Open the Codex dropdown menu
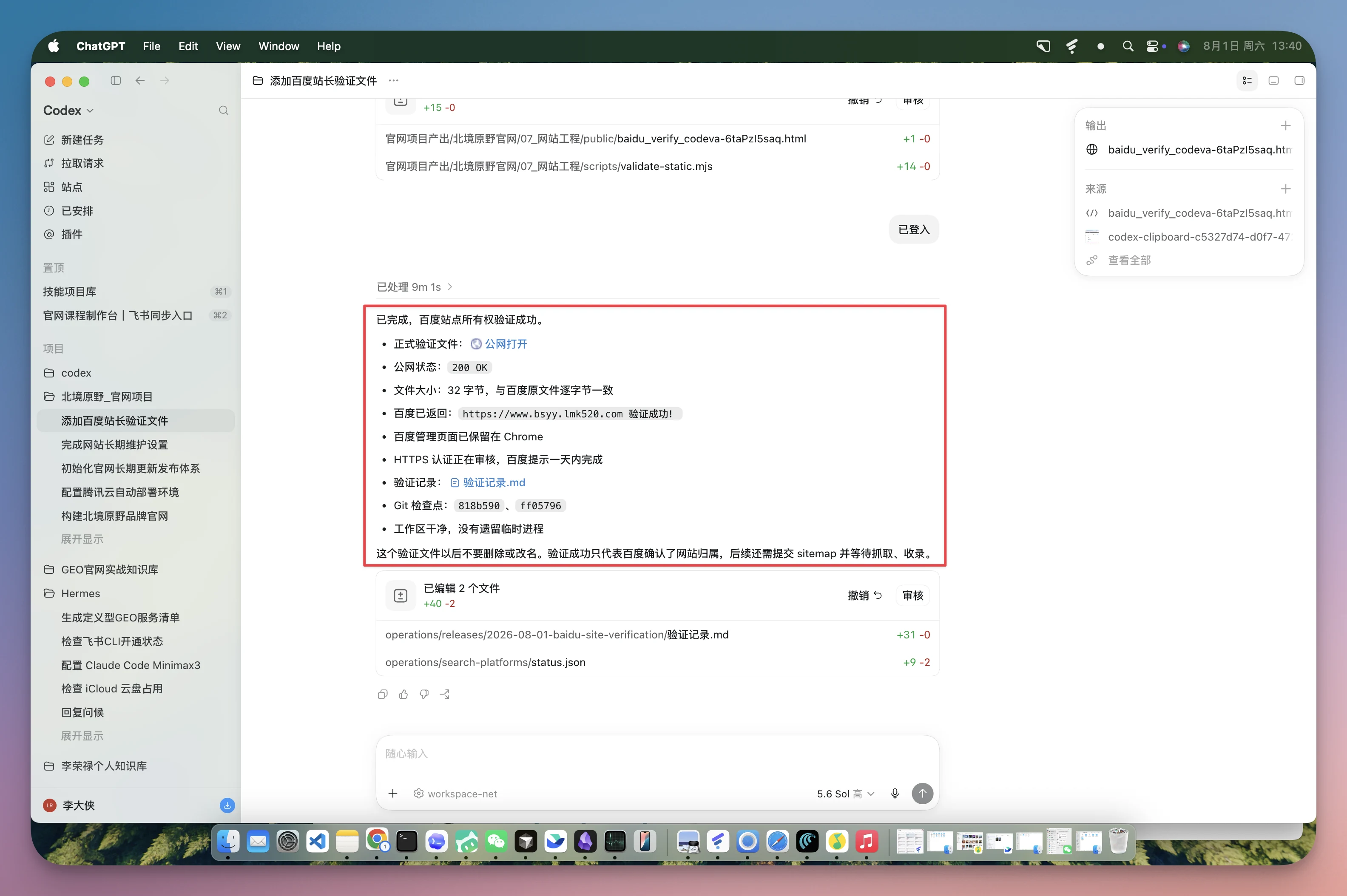1347x896 pixels. coord(68,110)
